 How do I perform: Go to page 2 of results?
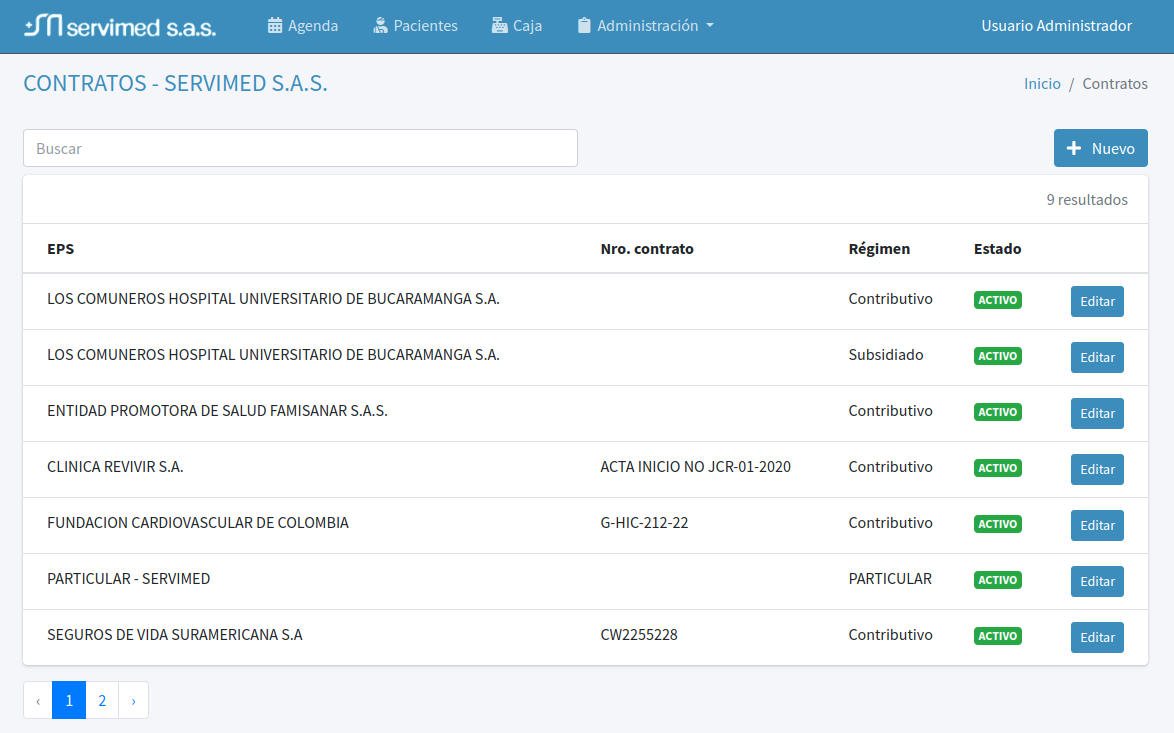(102, 700)
